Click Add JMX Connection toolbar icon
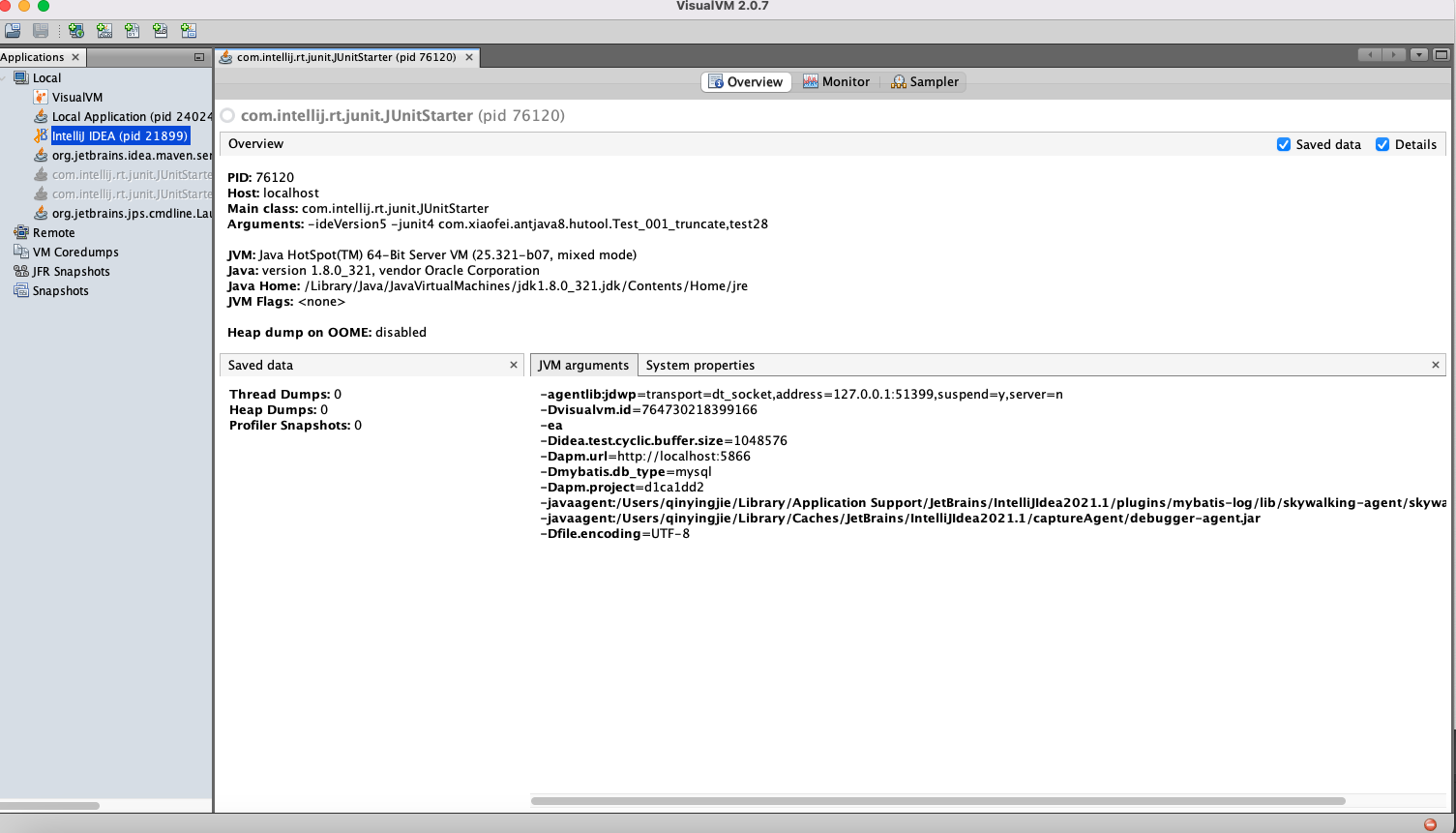 [x=104, y=31]
